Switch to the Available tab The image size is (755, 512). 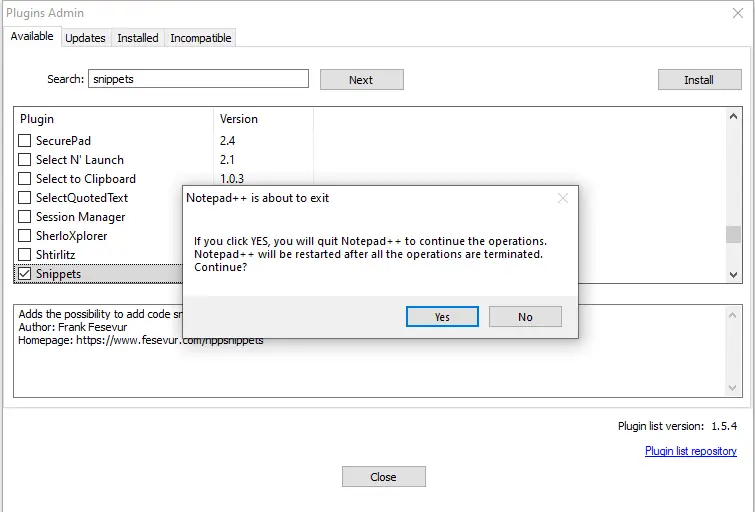32,36
